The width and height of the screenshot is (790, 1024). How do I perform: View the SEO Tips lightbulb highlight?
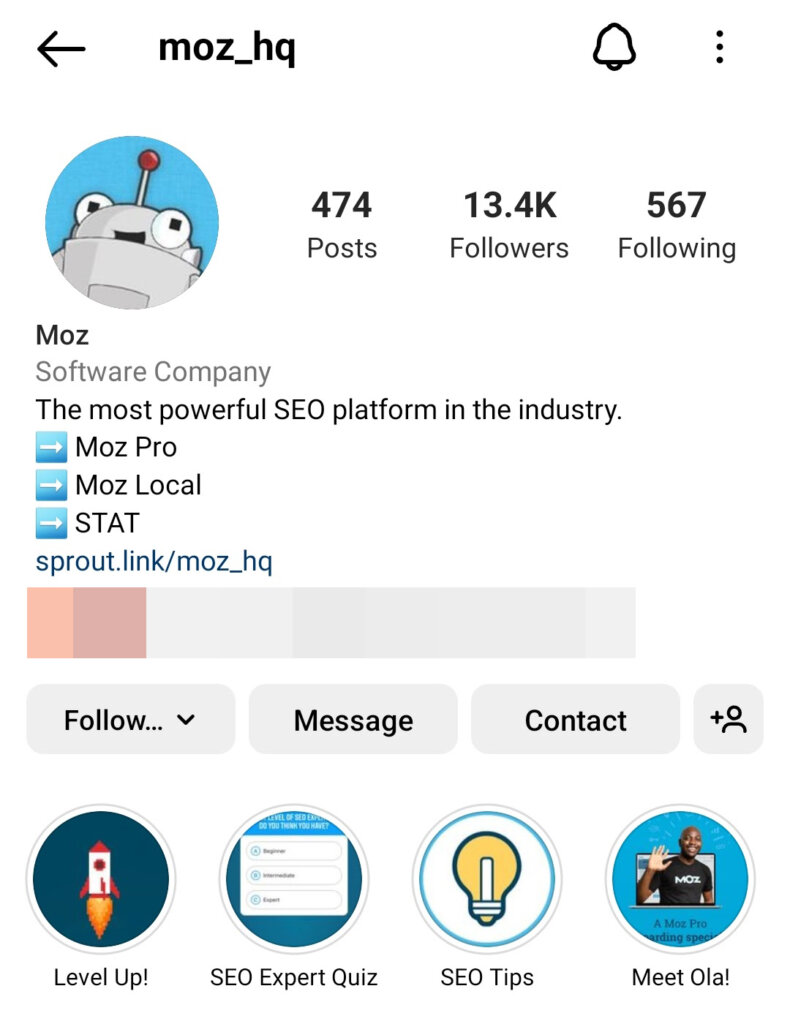pyautogui.click(x=485, y=878)
